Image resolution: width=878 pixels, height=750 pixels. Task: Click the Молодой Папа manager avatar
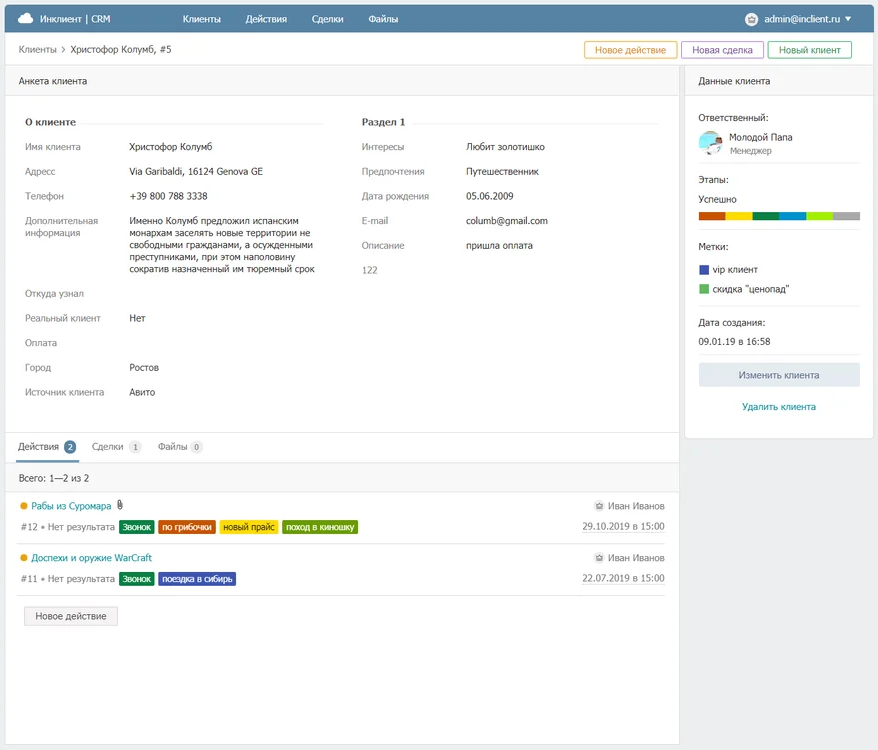tap(710, 143)
